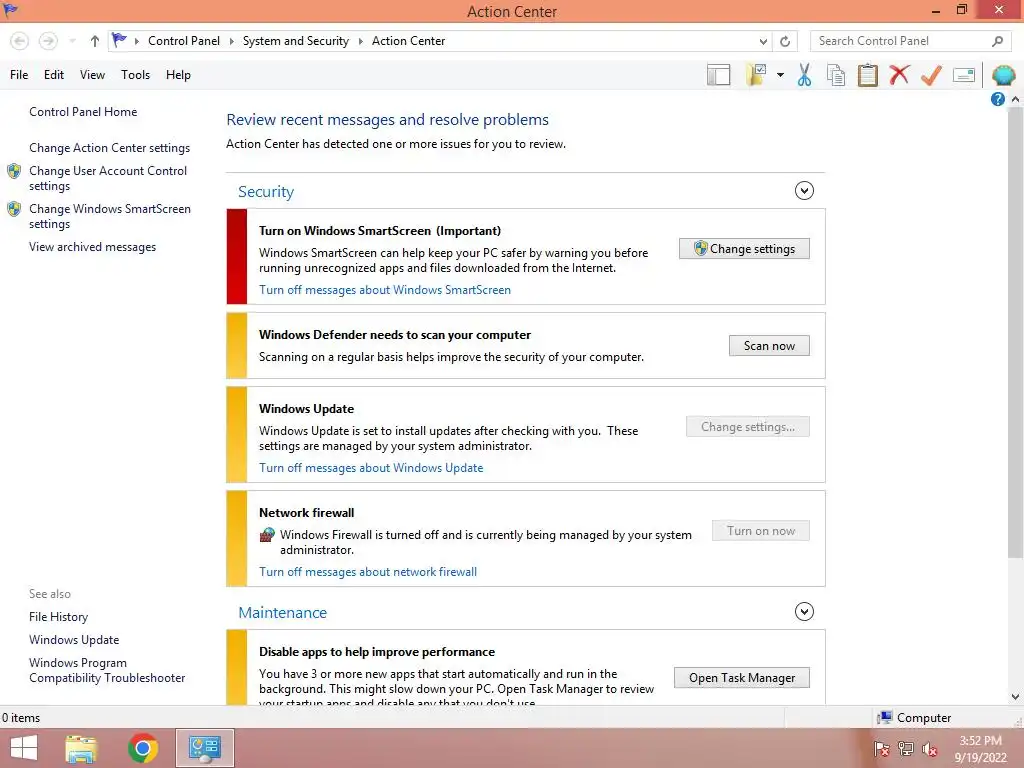1024x768 pixels.
Task: Click Turn off messages about Windows SmartScreen
Action: coord(385,290)
